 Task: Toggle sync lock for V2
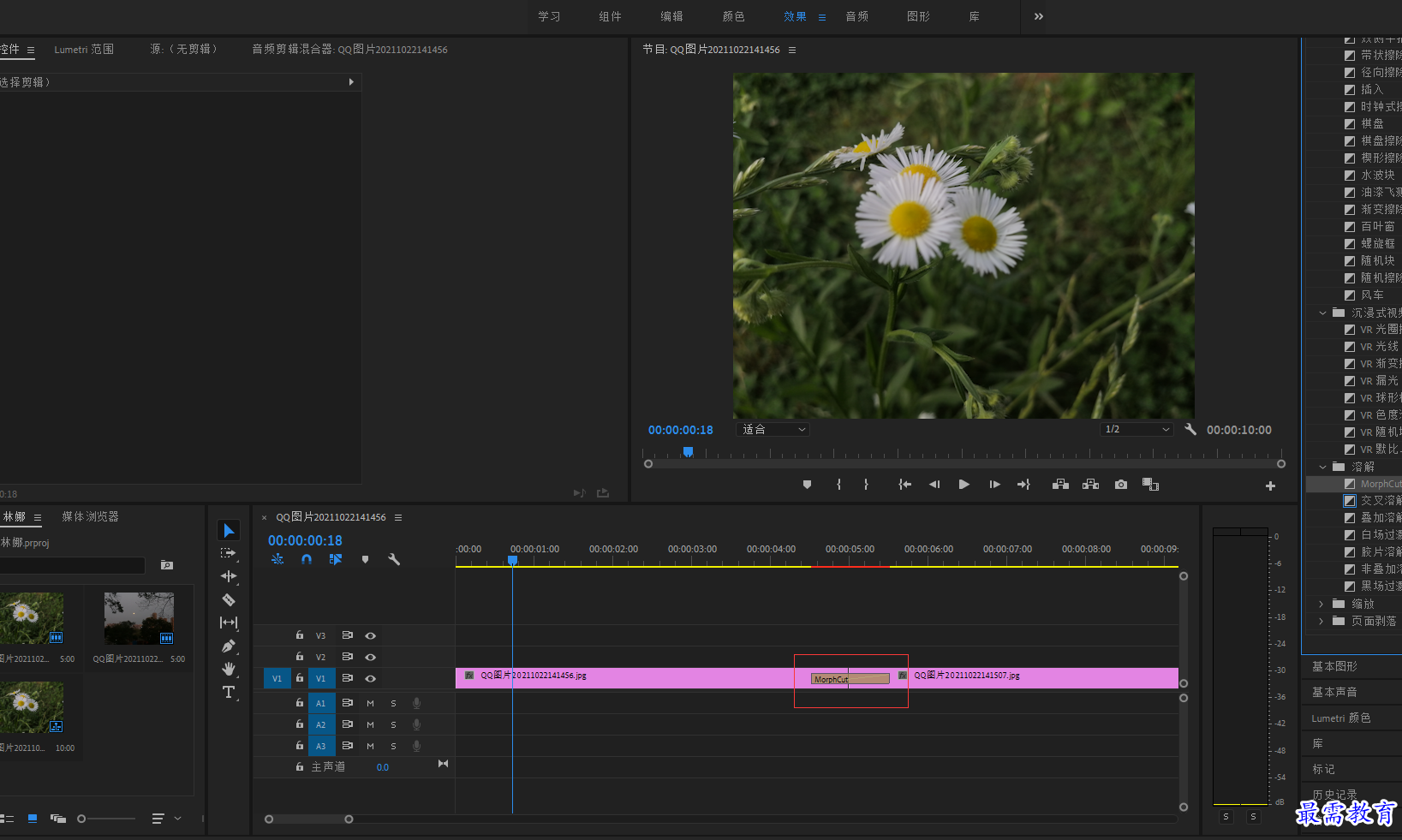[348, 657]
